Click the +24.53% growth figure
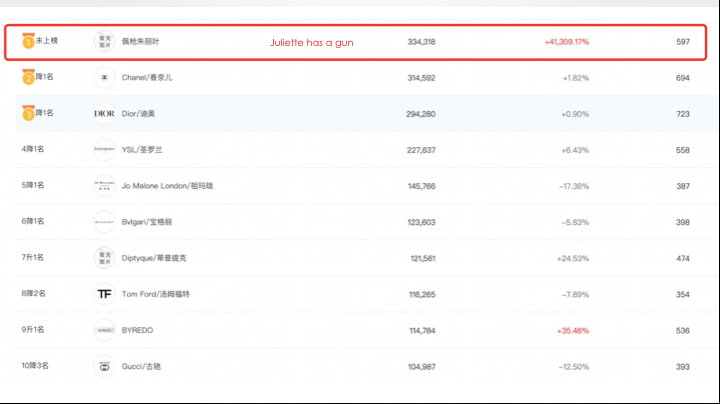 click(x=573, y=258)
